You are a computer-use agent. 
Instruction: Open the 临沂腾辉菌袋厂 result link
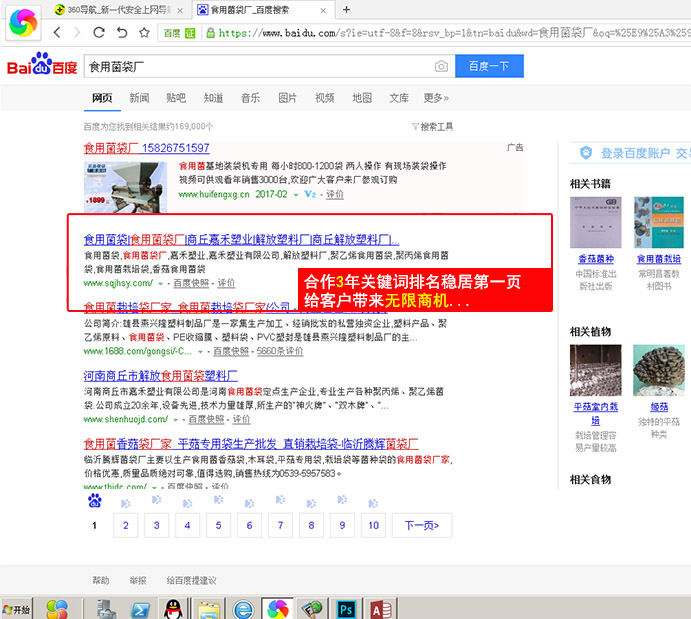(251, 444)
